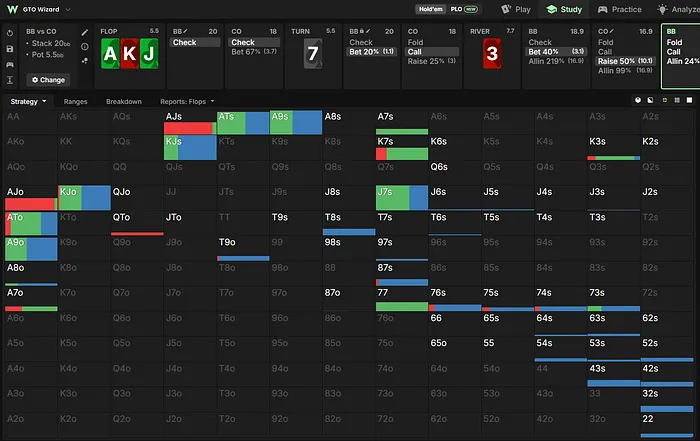Toggle PLO game mode
700x441 pixels.
point(464,9)
